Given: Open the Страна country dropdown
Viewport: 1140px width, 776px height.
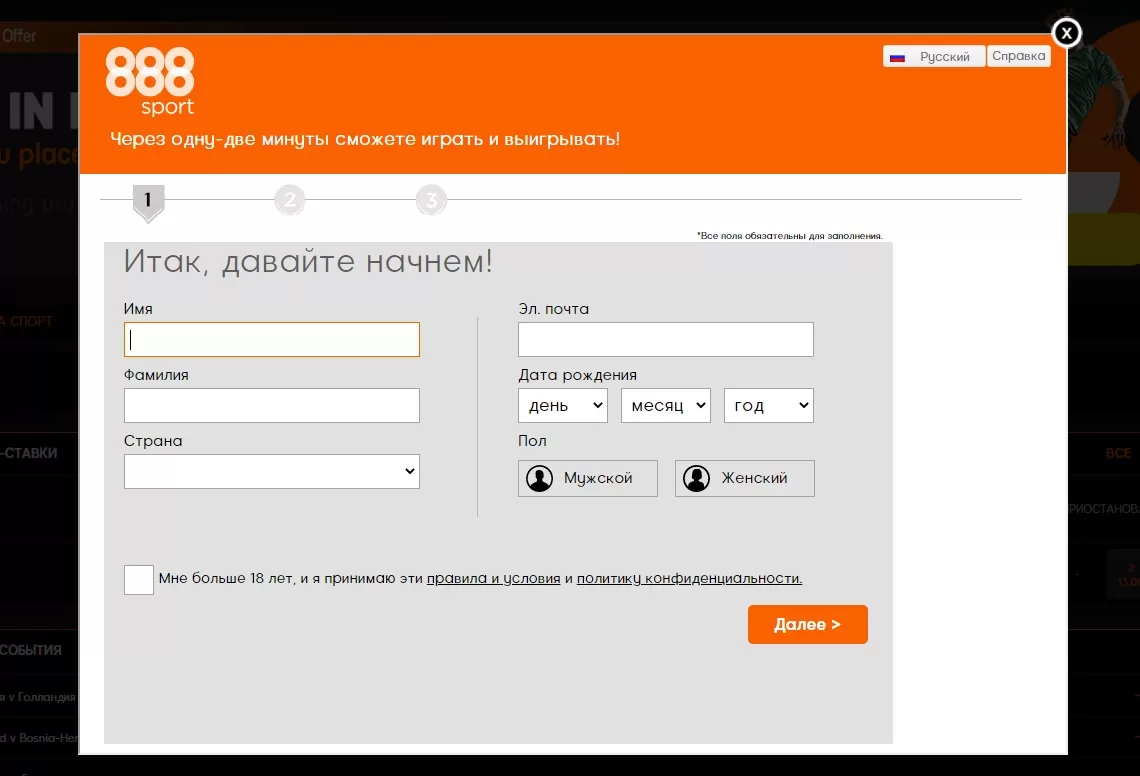Looking at the screenshot, I should [271, 471].
